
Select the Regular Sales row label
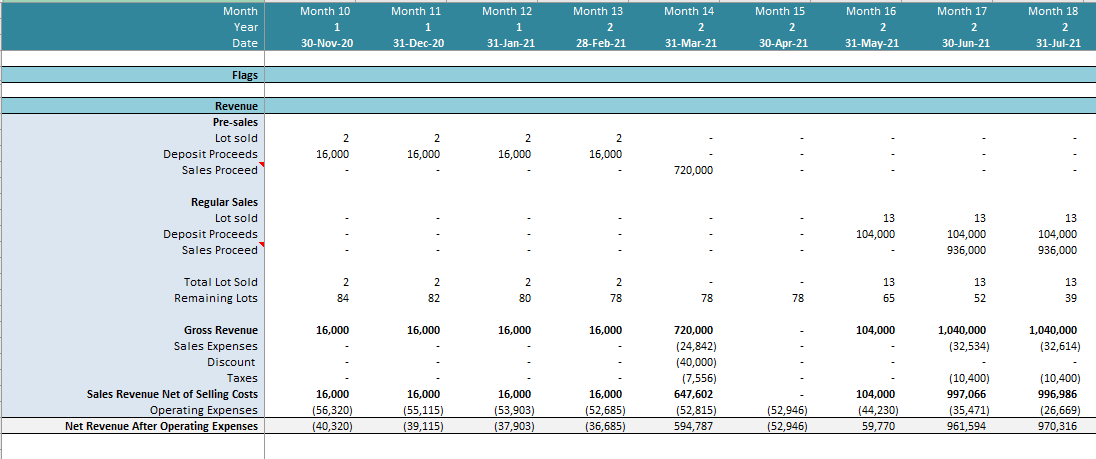(224, 202)
